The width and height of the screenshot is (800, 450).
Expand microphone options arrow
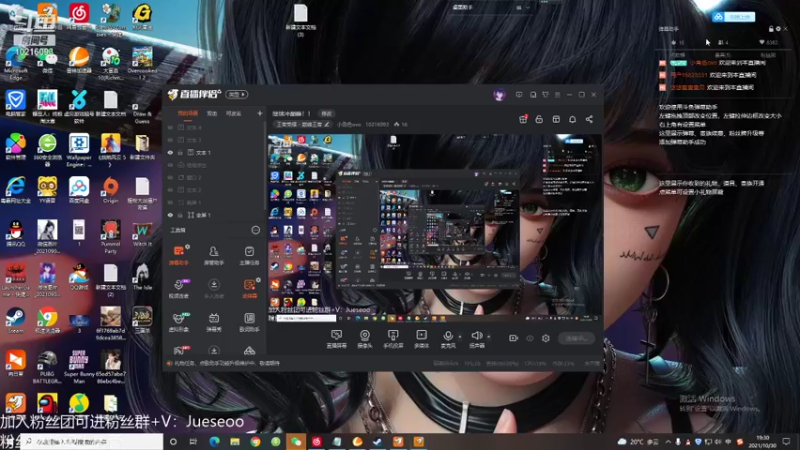click(x=460, y=336)
